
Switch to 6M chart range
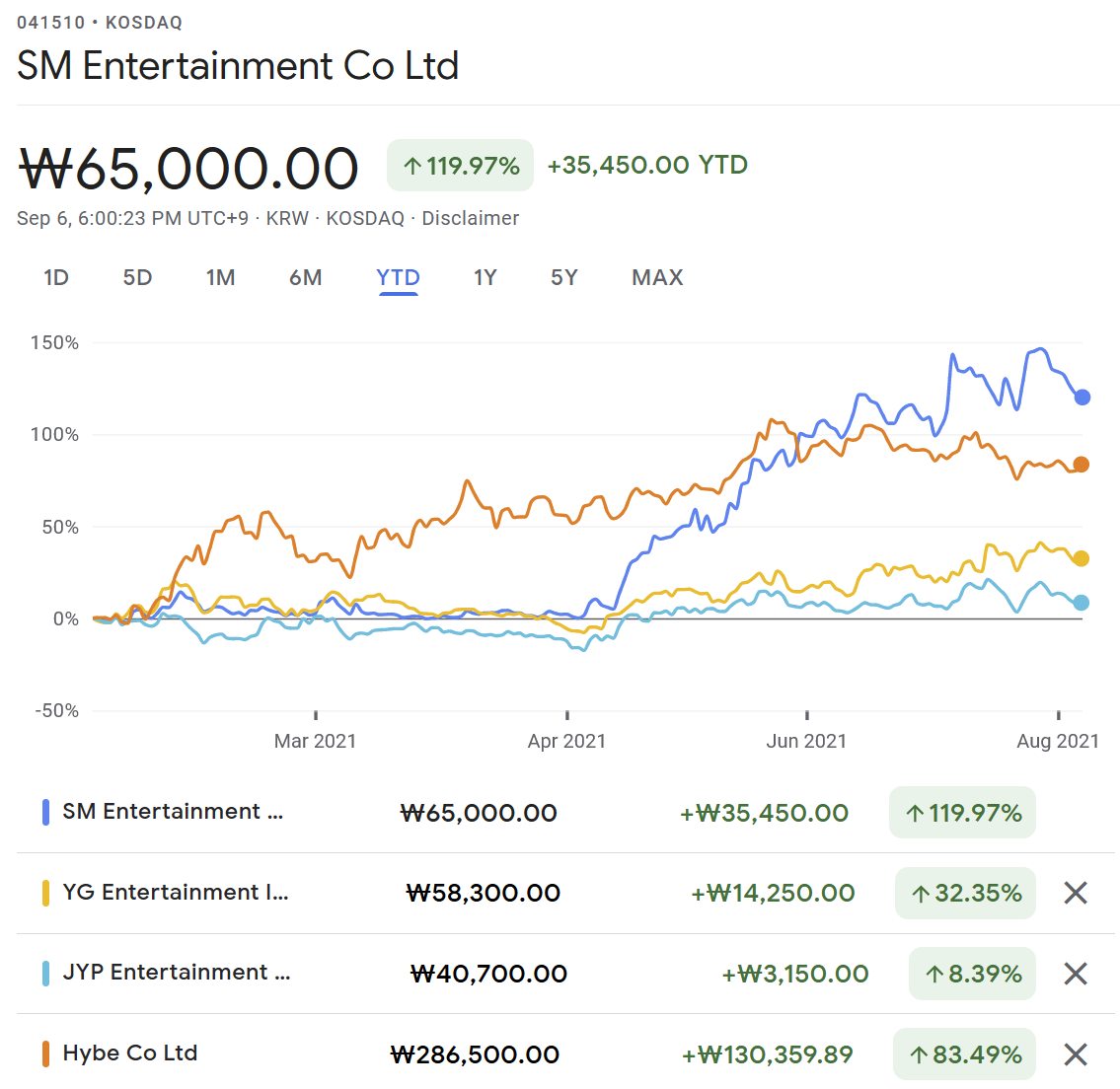[x=305, y=278]
